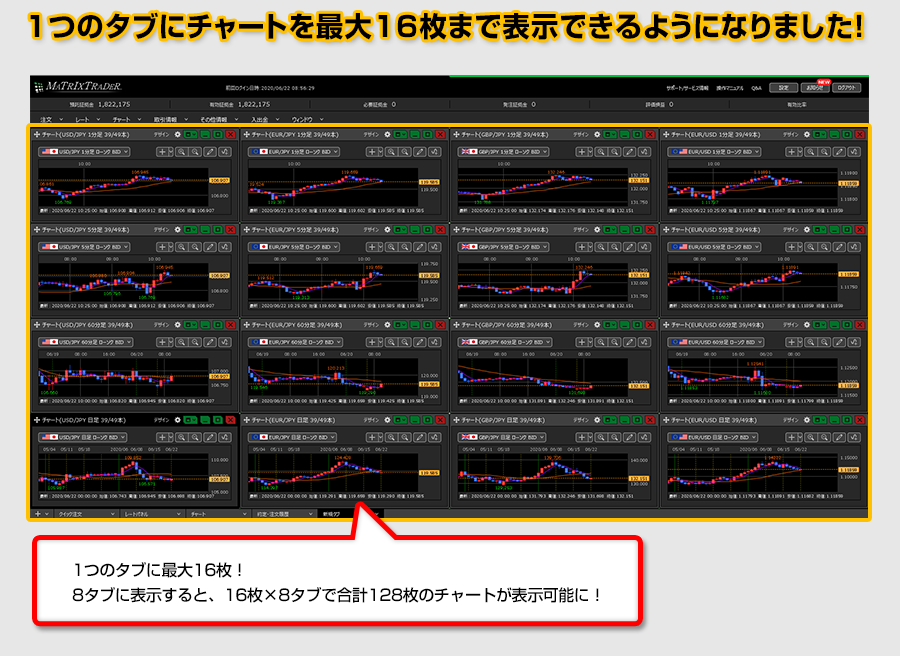Screen dimensions: 900x656
Task: Open the indicator tool on EUR/JPY 日足 chart
Action: click(435, 437)
